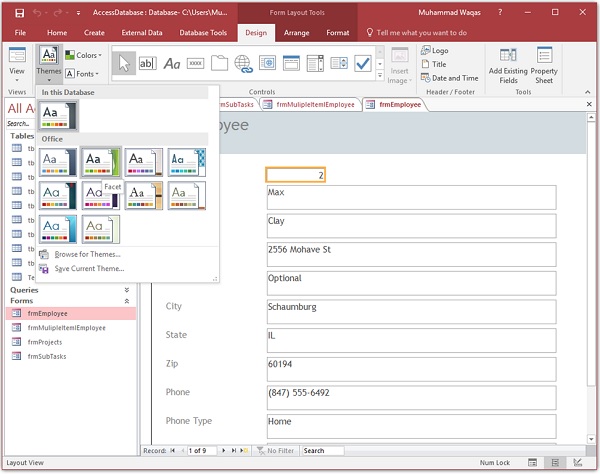Click Browse for Themes option
Image resolution: width=600 pixels, height=474 pixels.
point(88,254)
